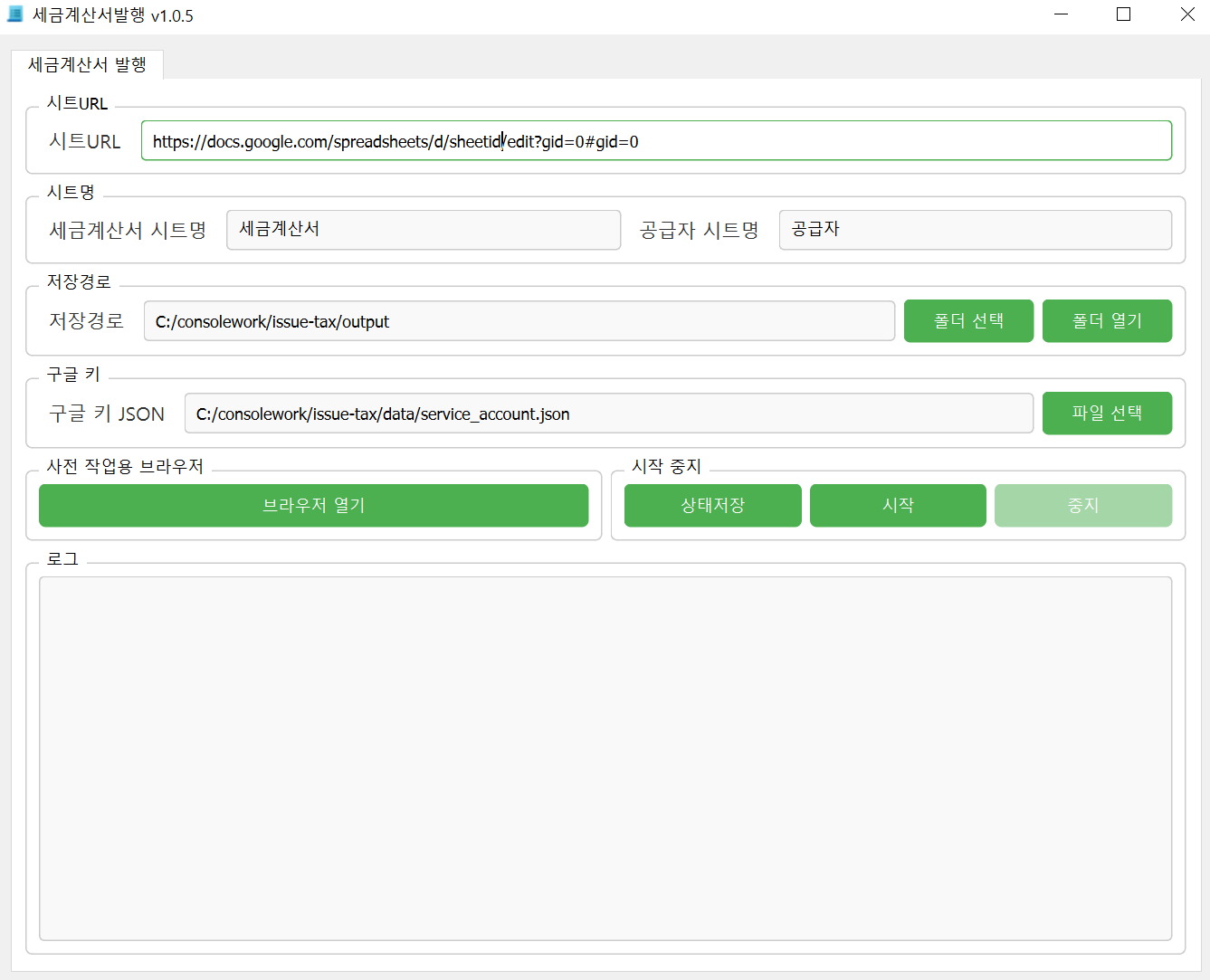
Task: Click the app icon in the title bar
Action: (x=14, y=14)
